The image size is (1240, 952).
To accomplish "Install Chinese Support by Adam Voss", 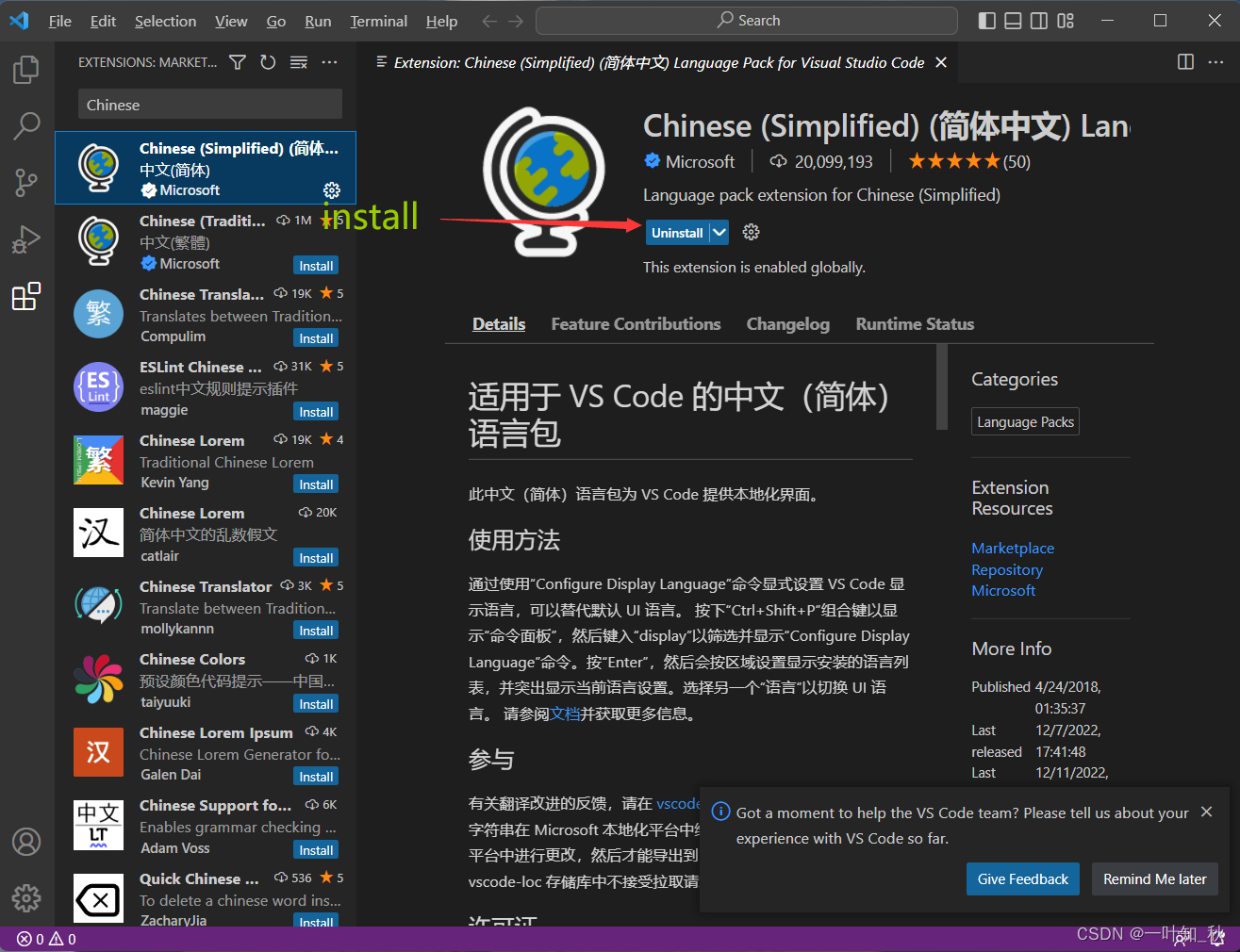I will 316,850.
